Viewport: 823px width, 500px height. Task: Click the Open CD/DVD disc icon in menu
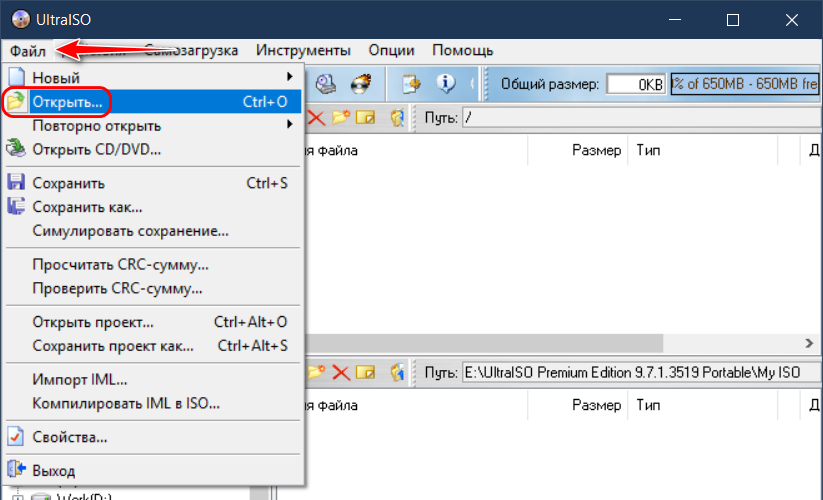(16, 150)
